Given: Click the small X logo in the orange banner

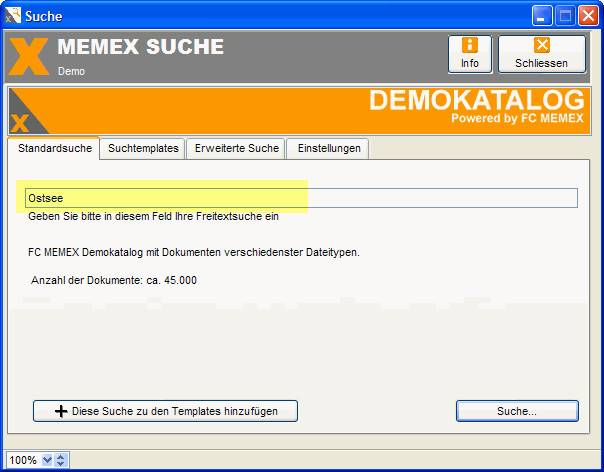Looking at the screenshot, I should pos(20,123).
